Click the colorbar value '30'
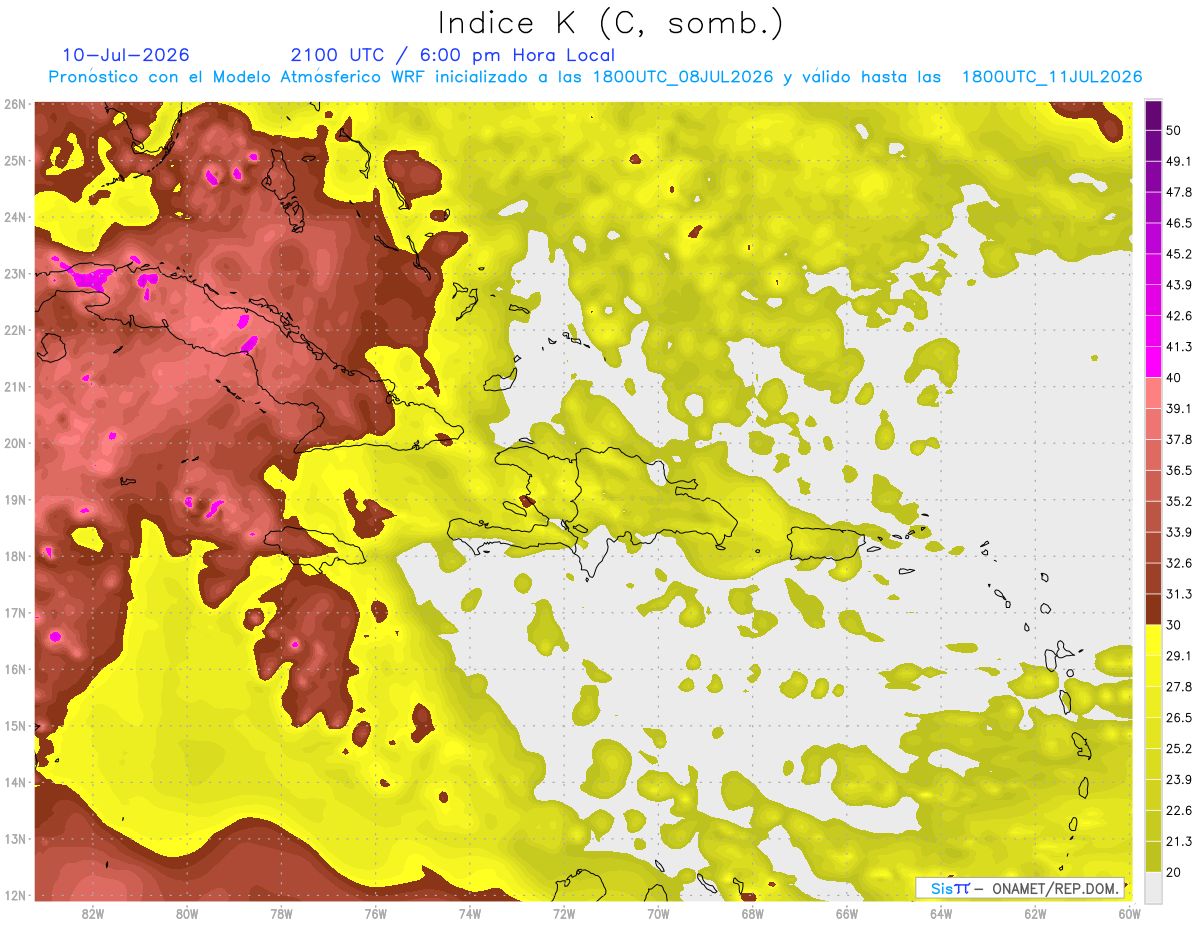Viewport: 1200px width, 927px height. [x=1174, y=625]
